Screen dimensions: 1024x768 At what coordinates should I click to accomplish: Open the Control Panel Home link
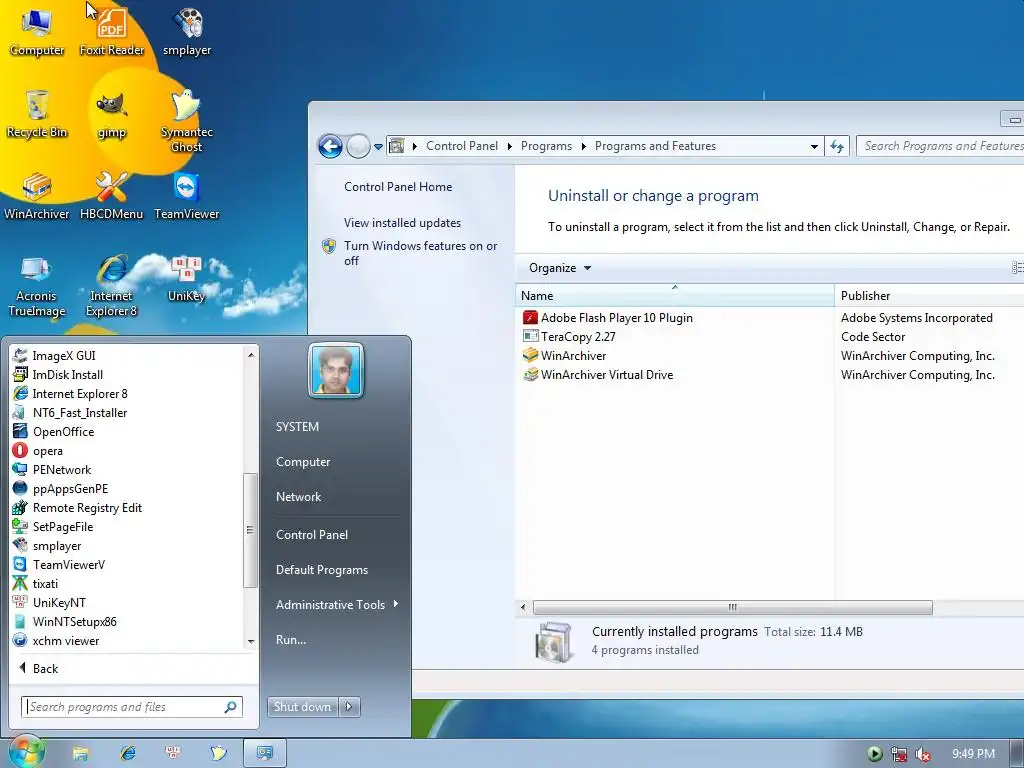point(398,187)
